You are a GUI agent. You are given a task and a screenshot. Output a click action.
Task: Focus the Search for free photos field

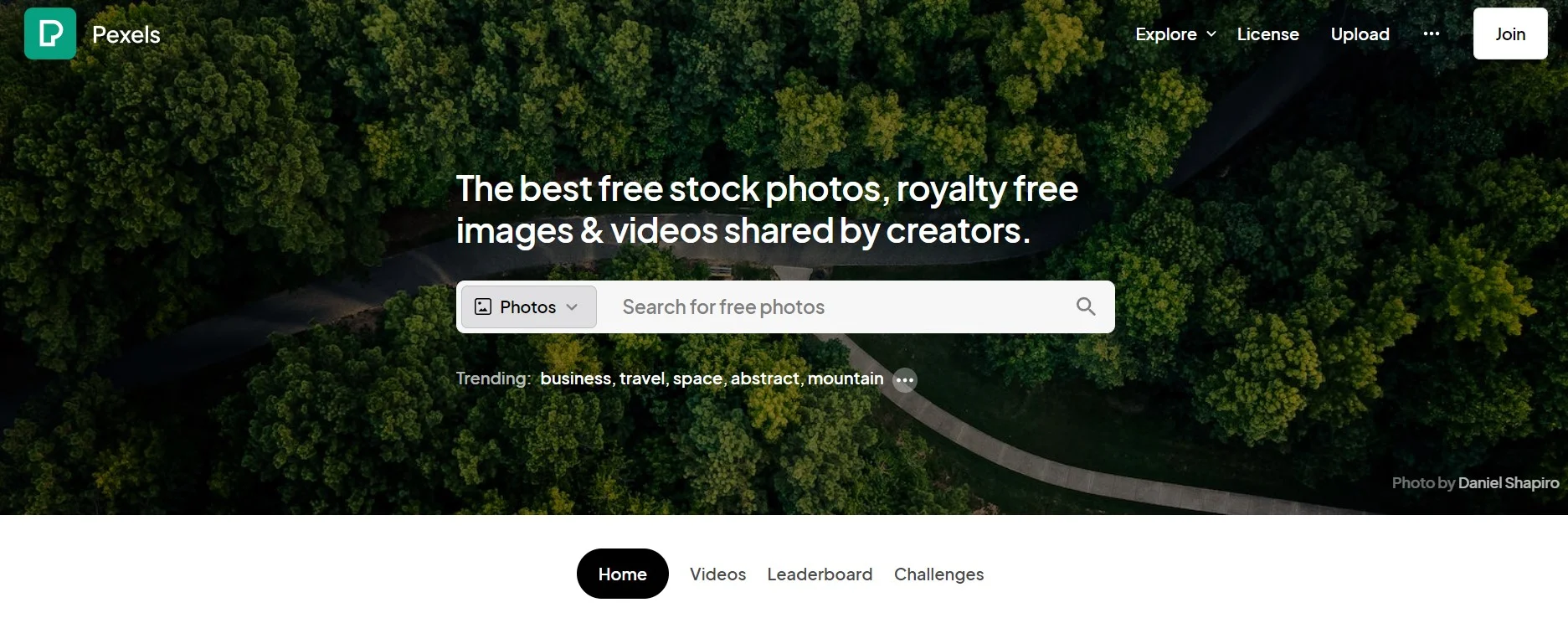point(837,306)
